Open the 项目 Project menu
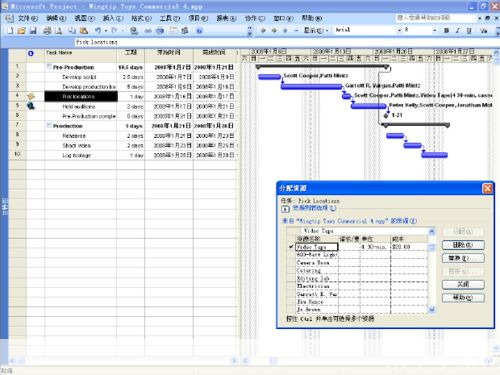500x375 pixels. [198, 18]
